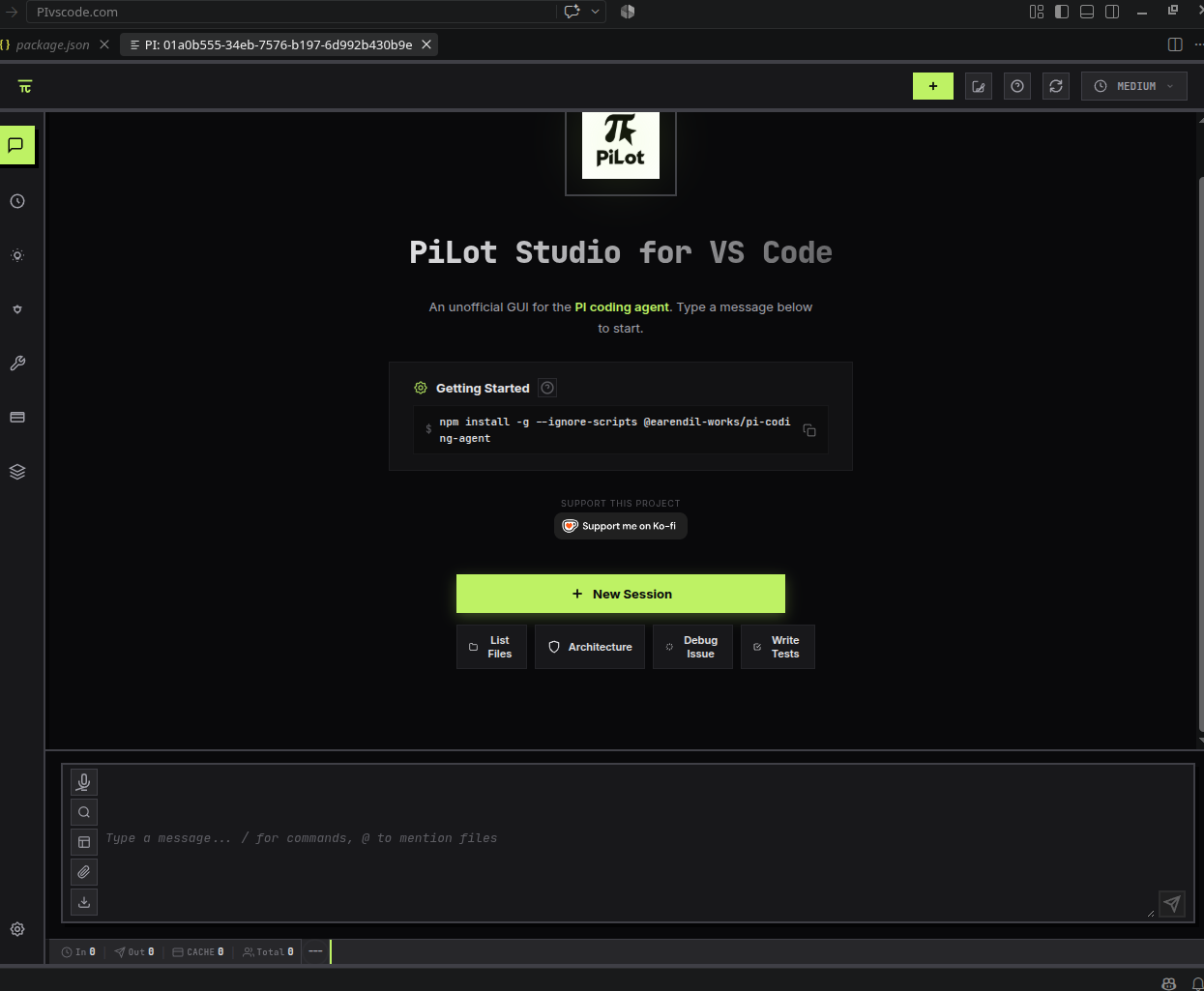Click the PiLot logo image
The width and height of the screenshot is (1204, 991).
(621, 146)
